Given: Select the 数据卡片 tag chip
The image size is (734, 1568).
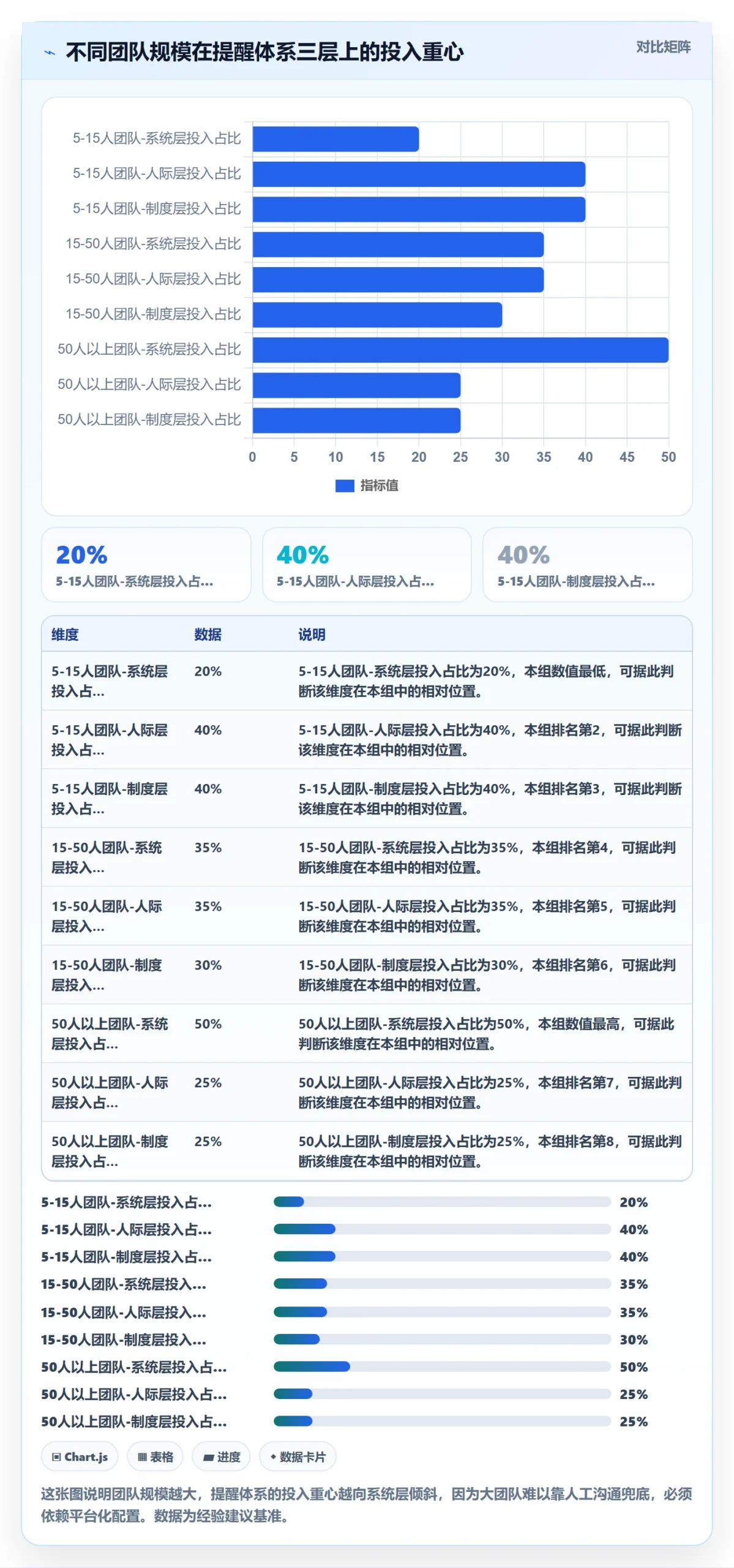Looking at the screenshot, I should pyautogui.click(x=298, y=1457).
